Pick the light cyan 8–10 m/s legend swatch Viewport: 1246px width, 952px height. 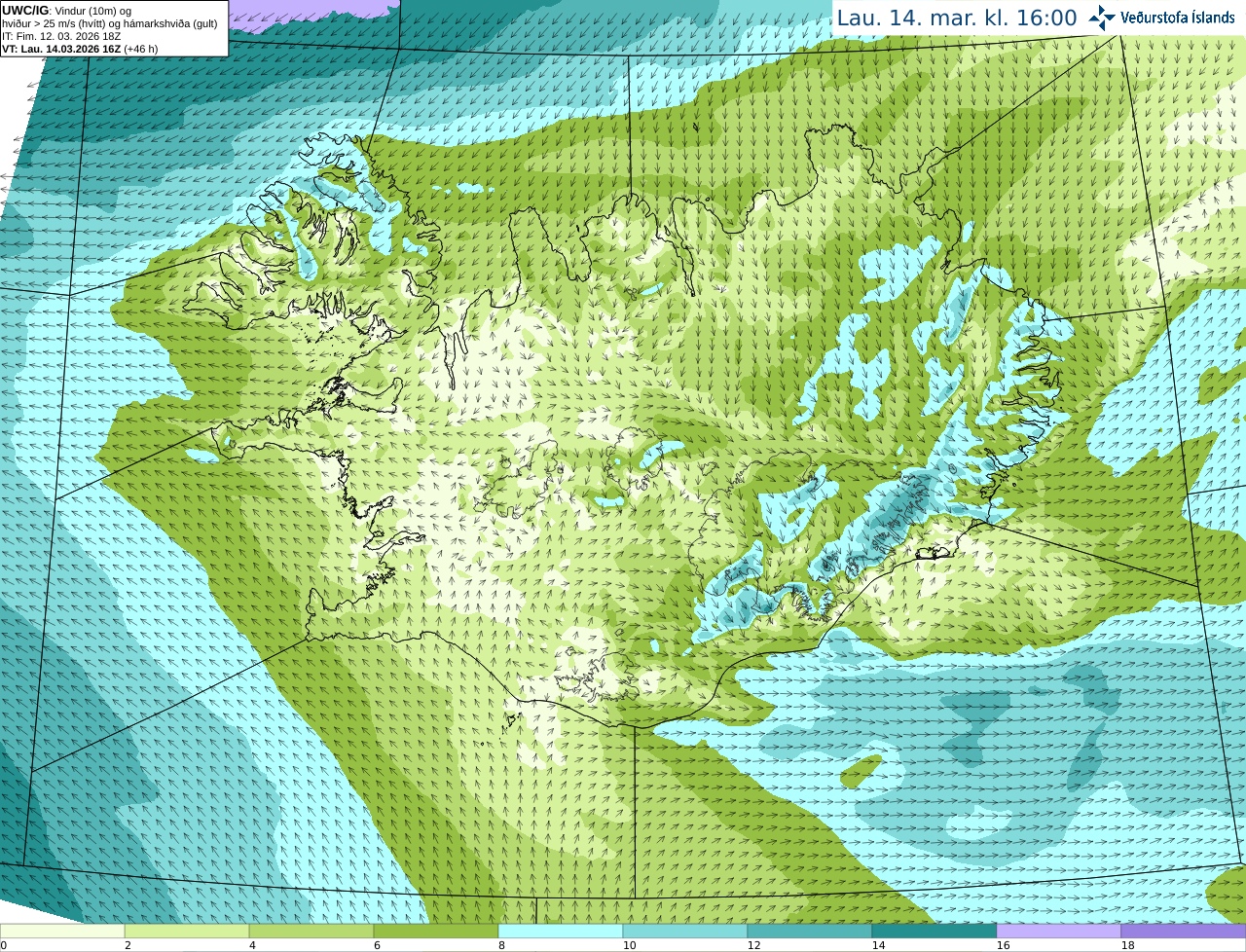[x=561, y=932]
